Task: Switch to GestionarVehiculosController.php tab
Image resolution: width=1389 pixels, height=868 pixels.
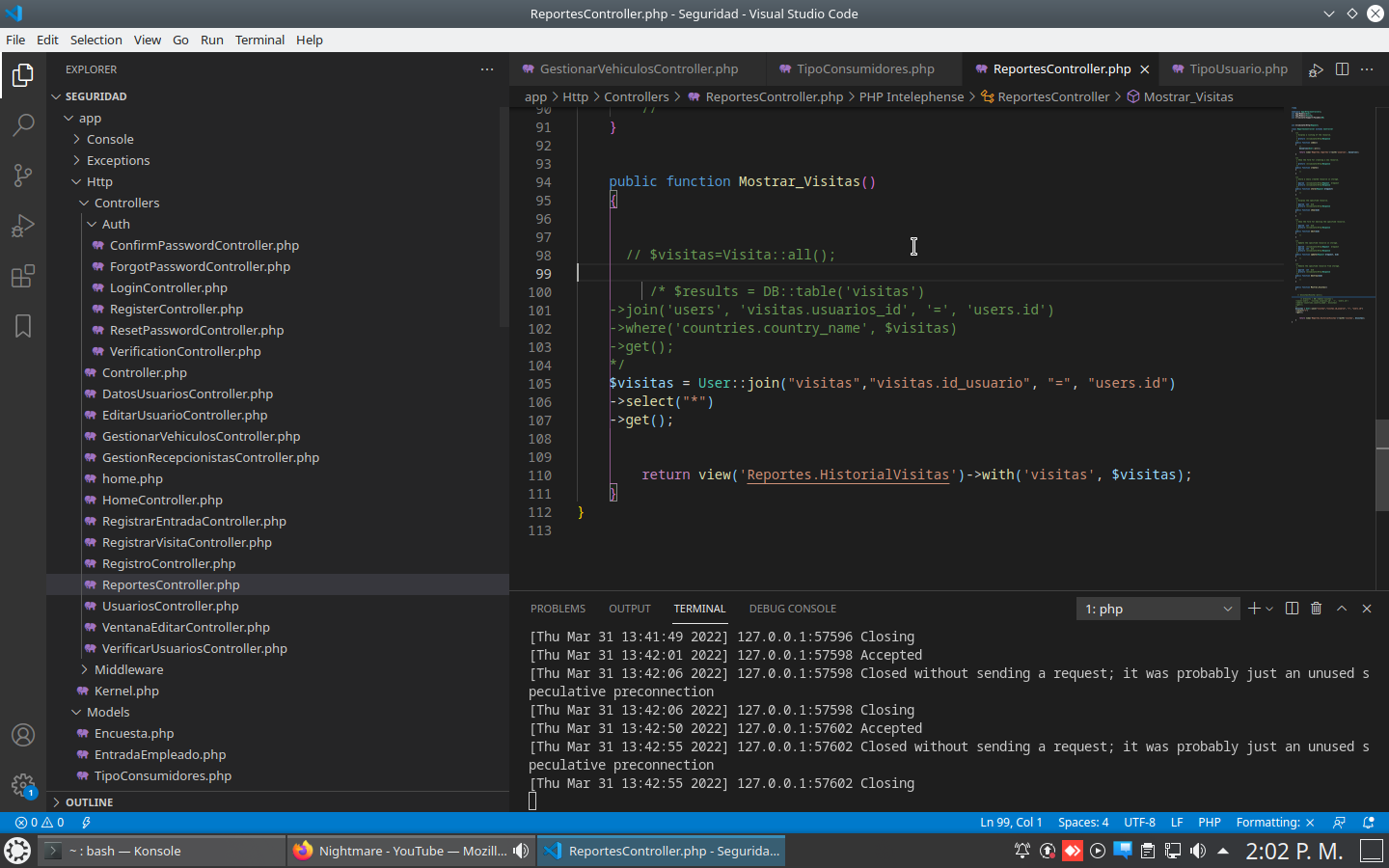Action: [x=639, y=69]
